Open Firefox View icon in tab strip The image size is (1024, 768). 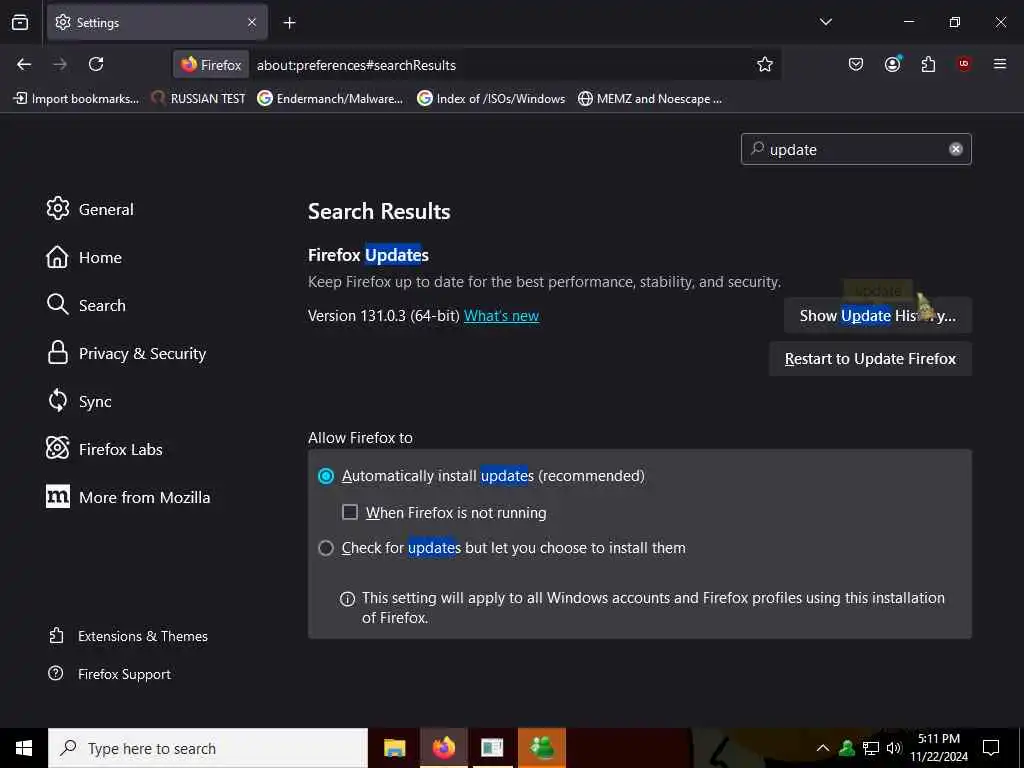(20, 23)
